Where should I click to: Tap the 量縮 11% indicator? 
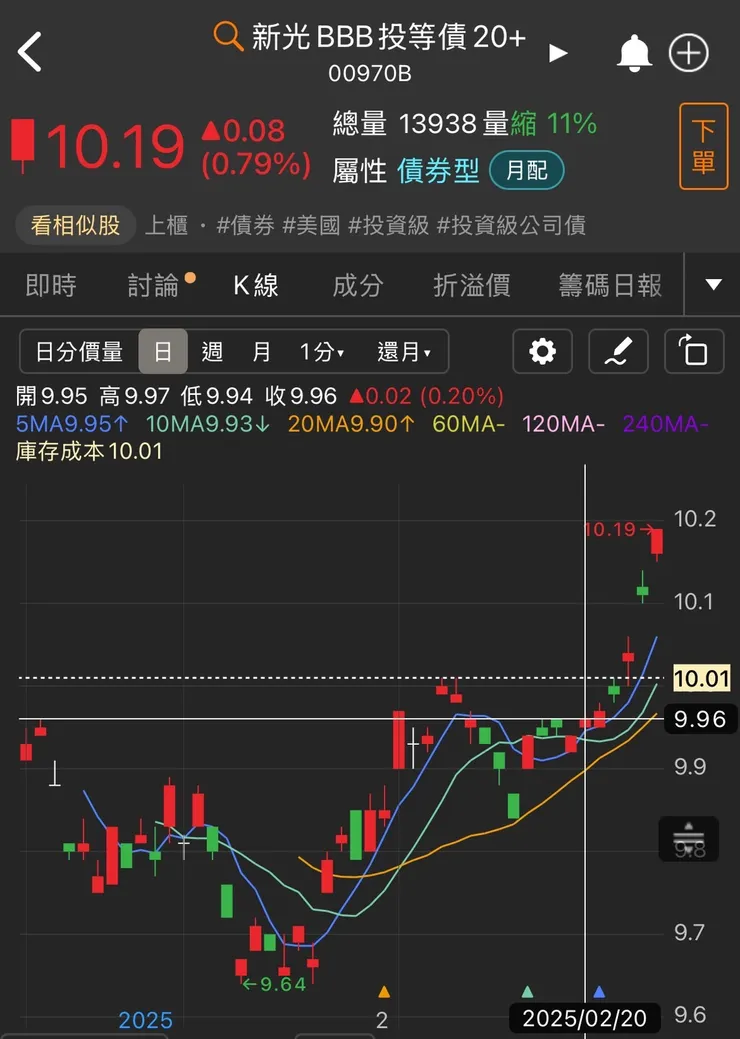tap(539, 124)
